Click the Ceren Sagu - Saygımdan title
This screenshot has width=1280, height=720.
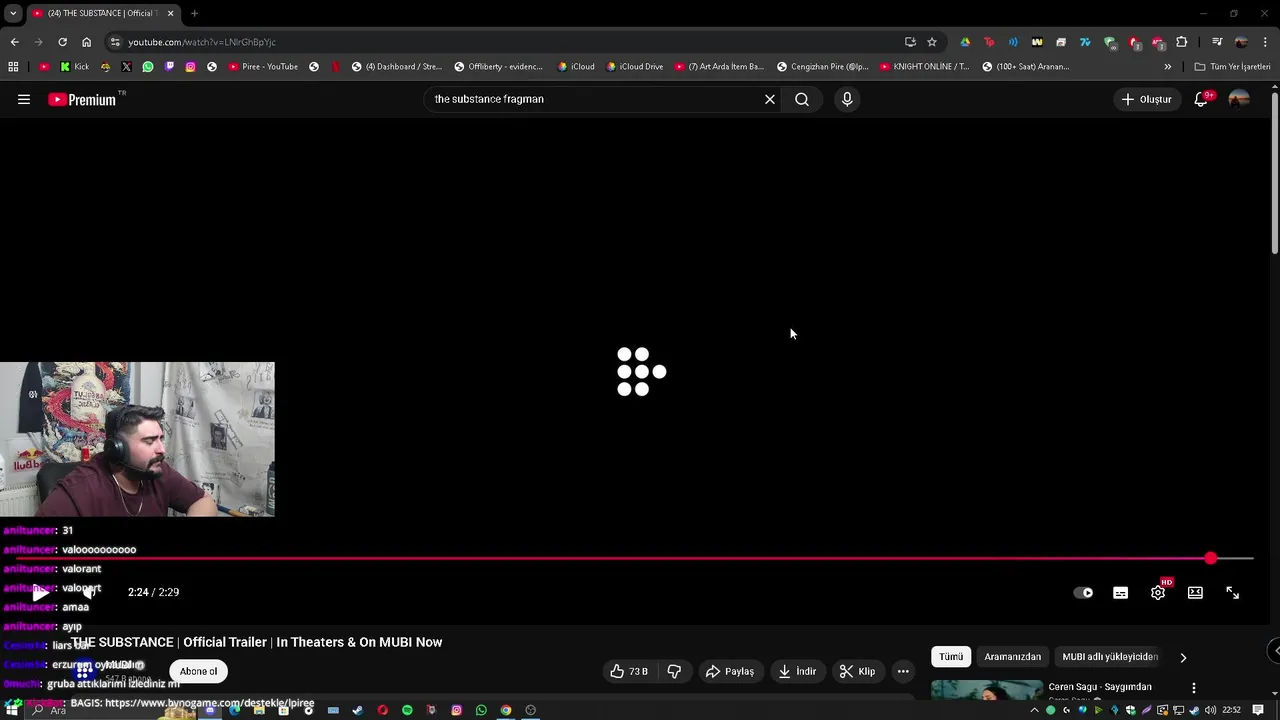1100,687
